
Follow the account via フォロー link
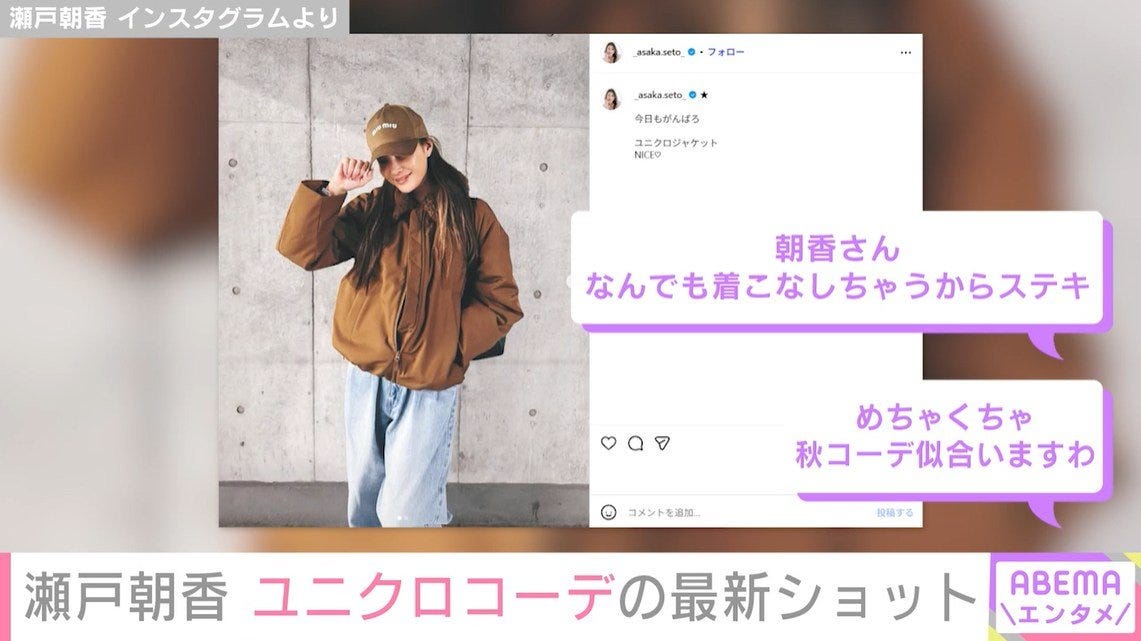(725, 52)
